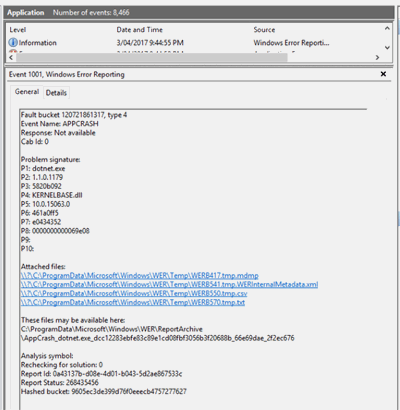This screenshot has width=400, height=410.
Task: Select the 3/04/2017 9:44:55 PM timestamp cell
Action: pyautogui.click(x=150, y=43)
